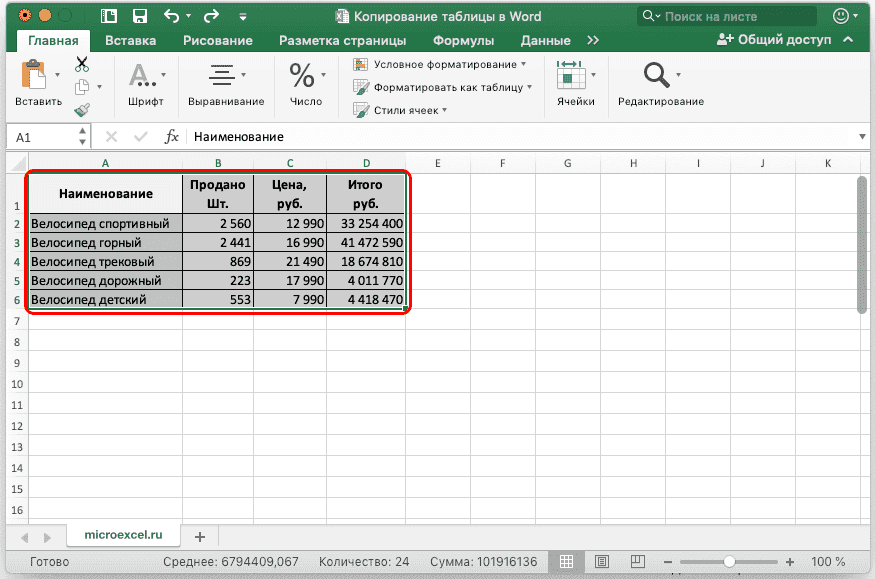The image size is (875, 579).
Task: Click the Save icon in title bar
Action: click(x=140, y=16)
